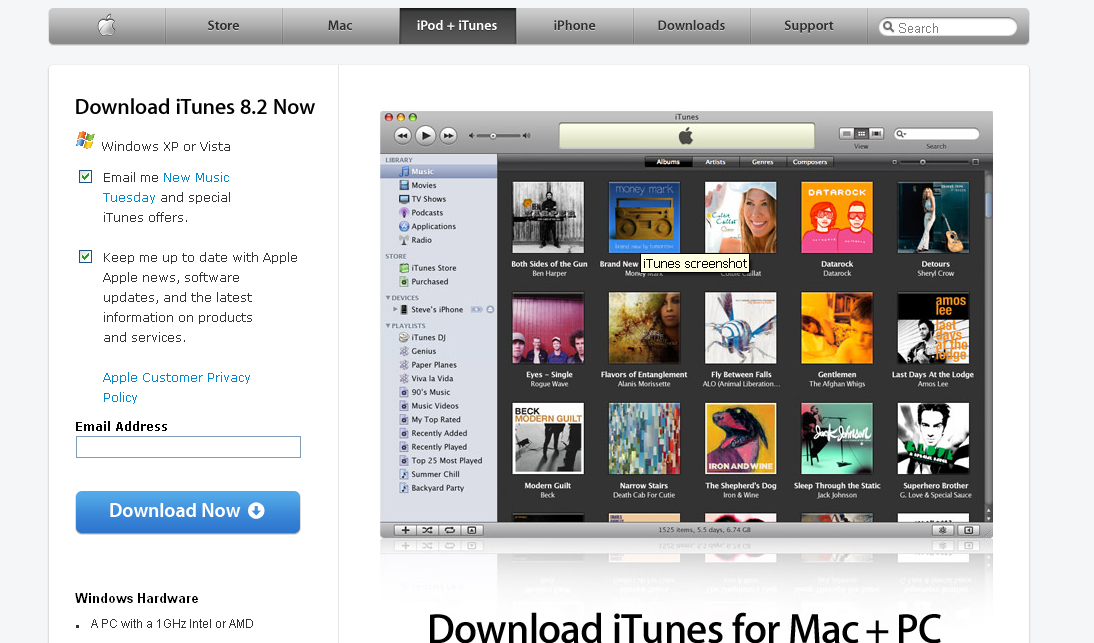
Task: Switch to the Artists tab in iTunes
Action: [715, 162]
